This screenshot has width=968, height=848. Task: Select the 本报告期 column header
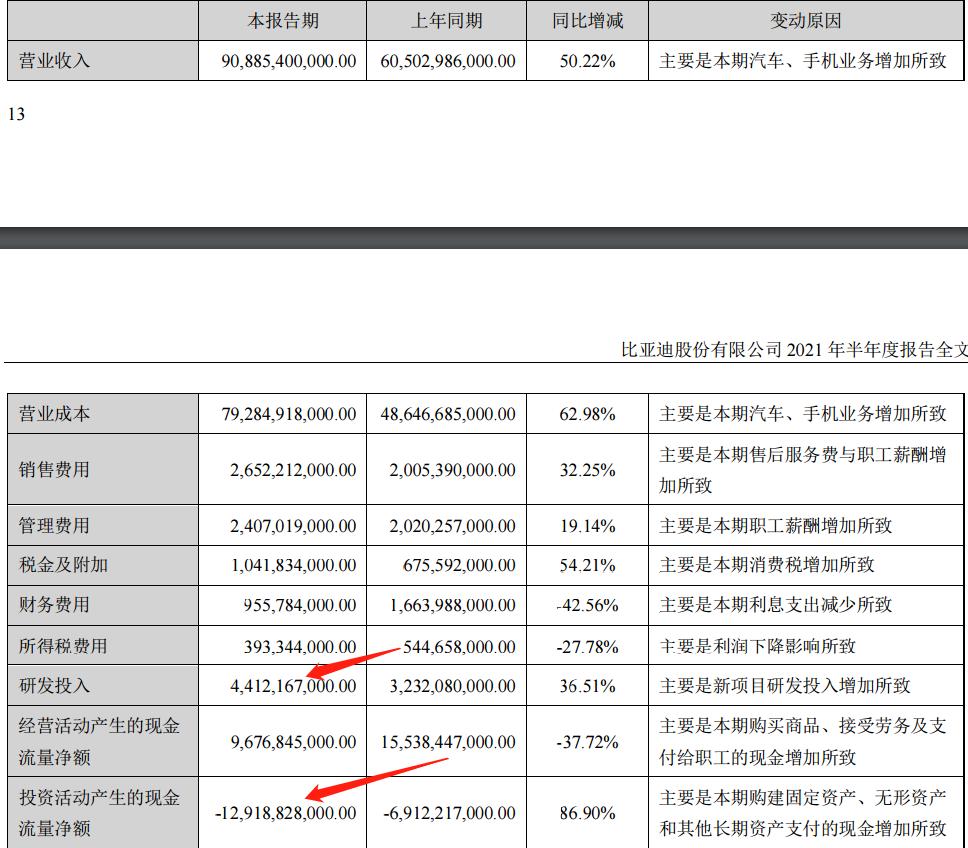coord(281,18)
